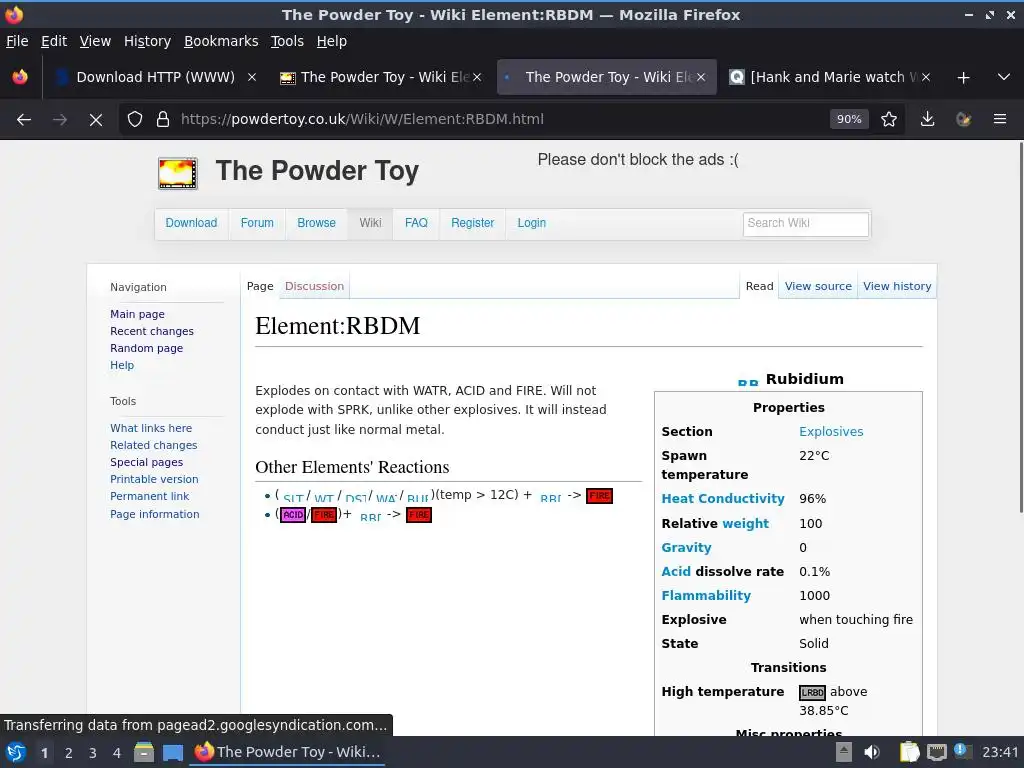Screen dimensions: 1024x768
Task: Click the clipboard tray icon
Action: [909, 752]
